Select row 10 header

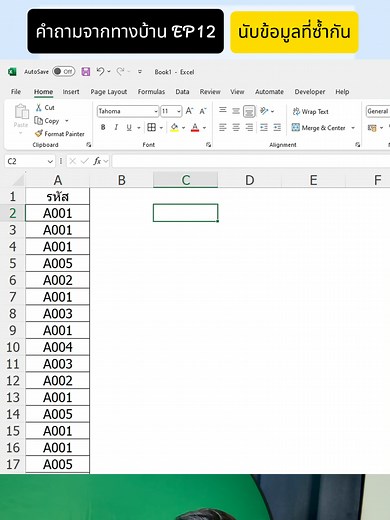pyautogui.click(x=13, y=347)
